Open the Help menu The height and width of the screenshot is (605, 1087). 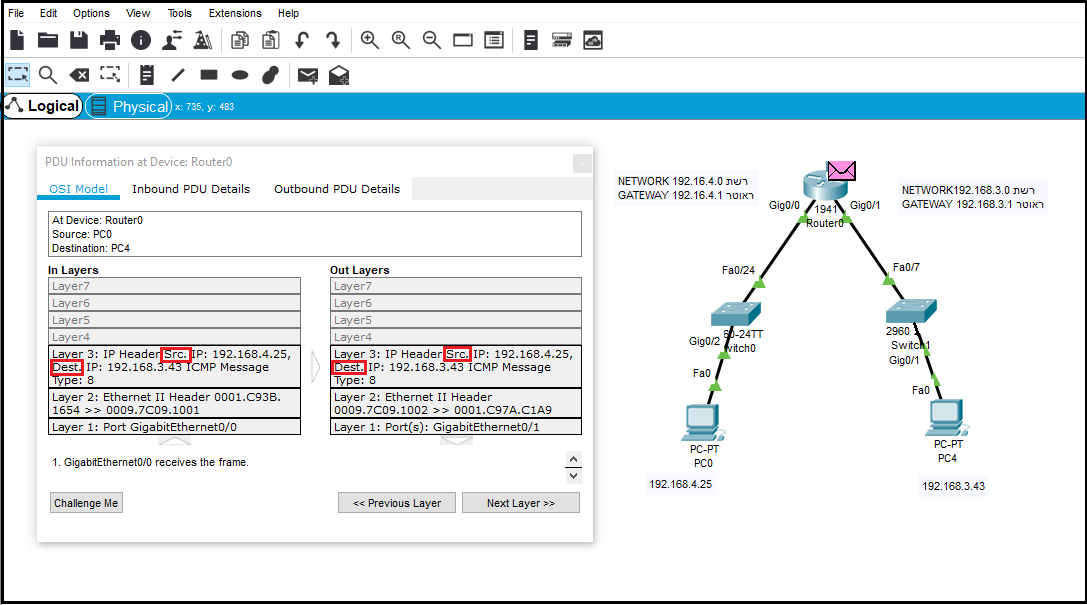(288, 13)
